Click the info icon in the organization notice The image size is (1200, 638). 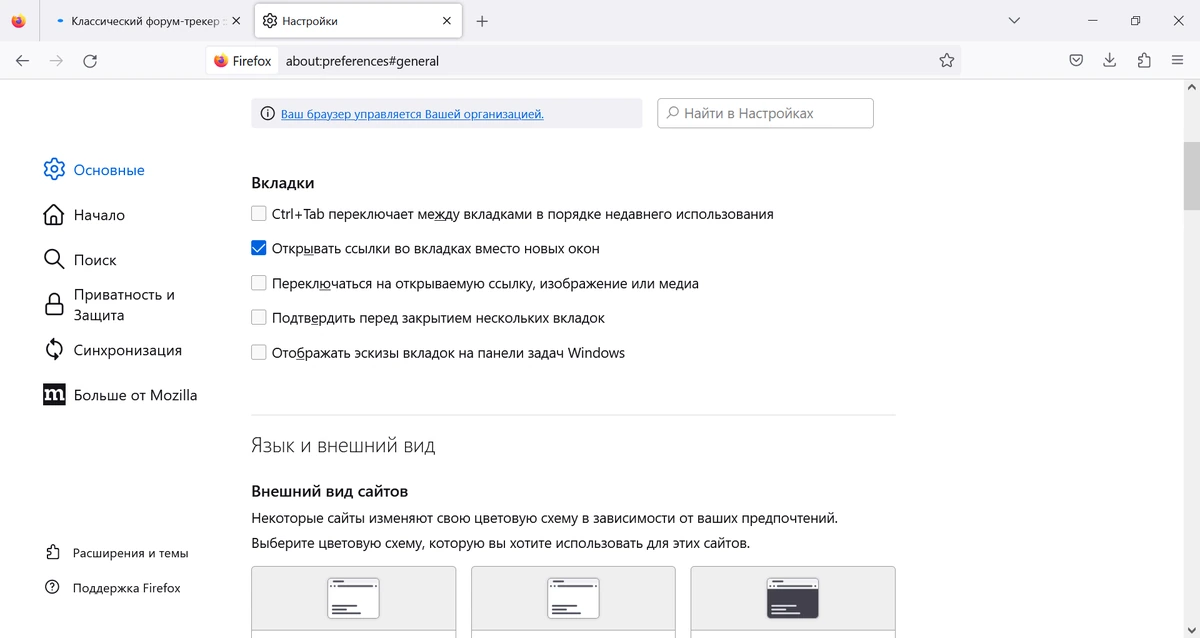[x=267, y=114]
